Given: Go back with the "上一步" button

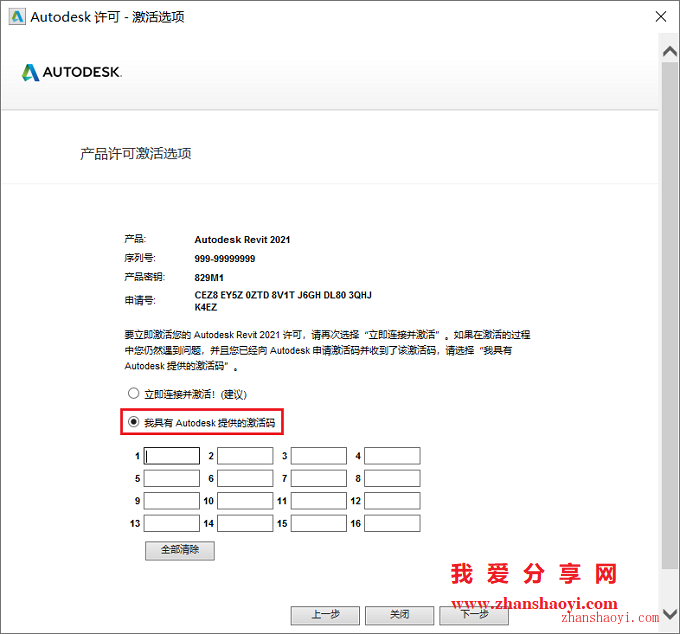Looking at the screenshot, I should click(325, 615).
